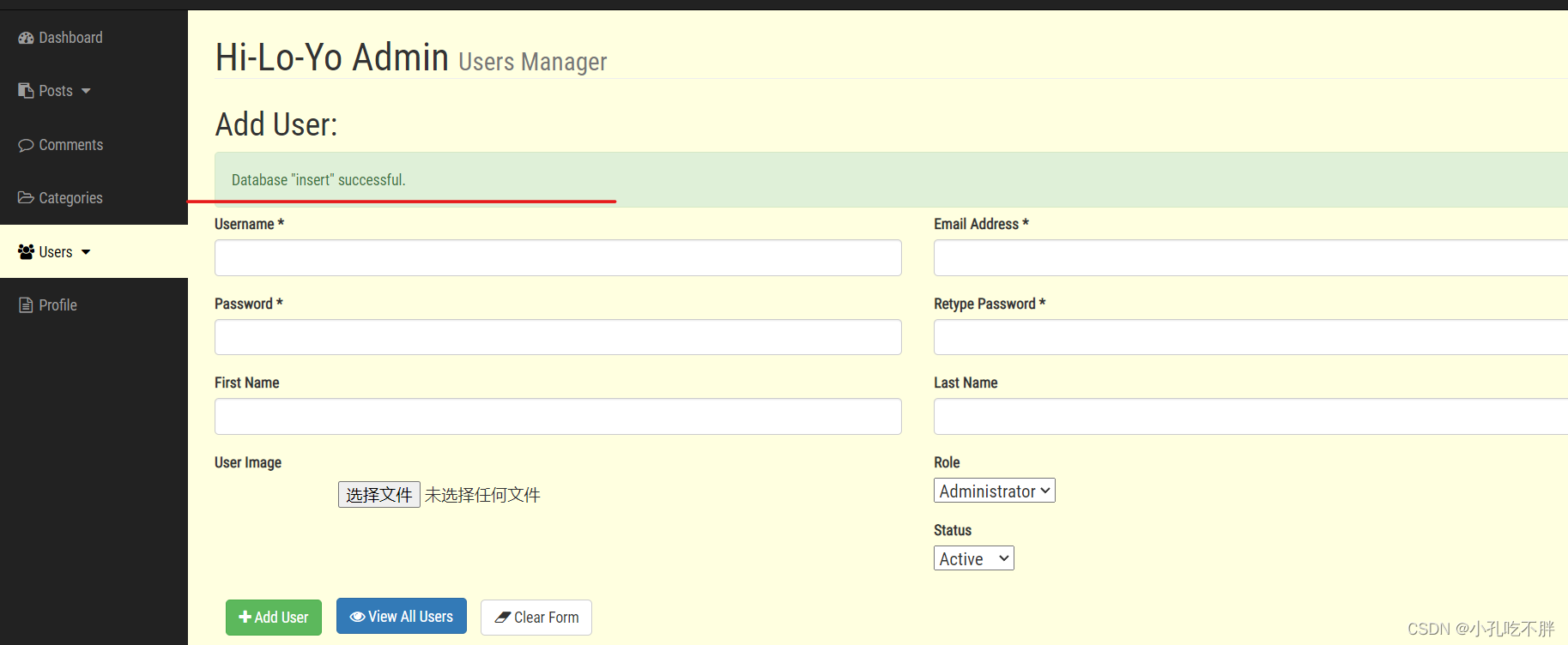The height and width of the screenshot is (645, 1568).
Task: Go to Categories in the sidebar
Action: click(94, 198)
